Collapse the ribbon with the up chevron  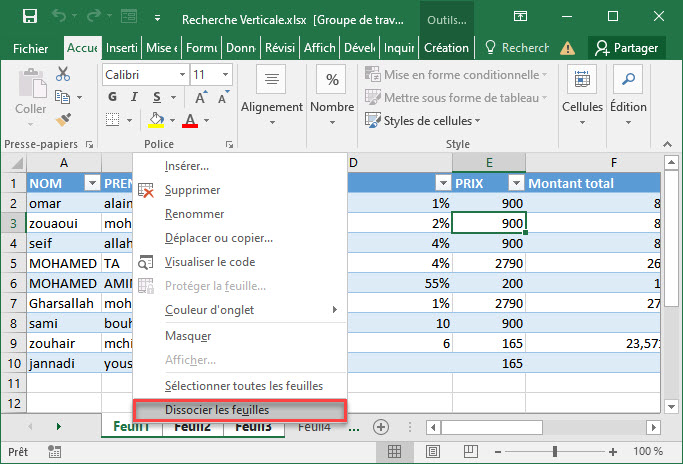point(667,144)
